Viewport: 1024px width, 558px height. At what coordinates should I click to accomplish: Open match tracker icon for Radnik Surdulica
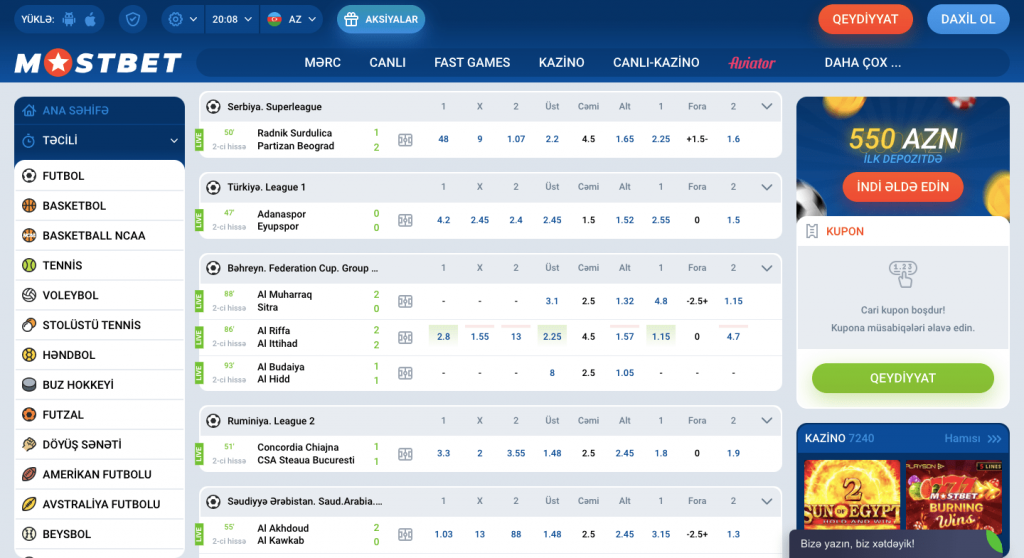[x=406, y=140]
